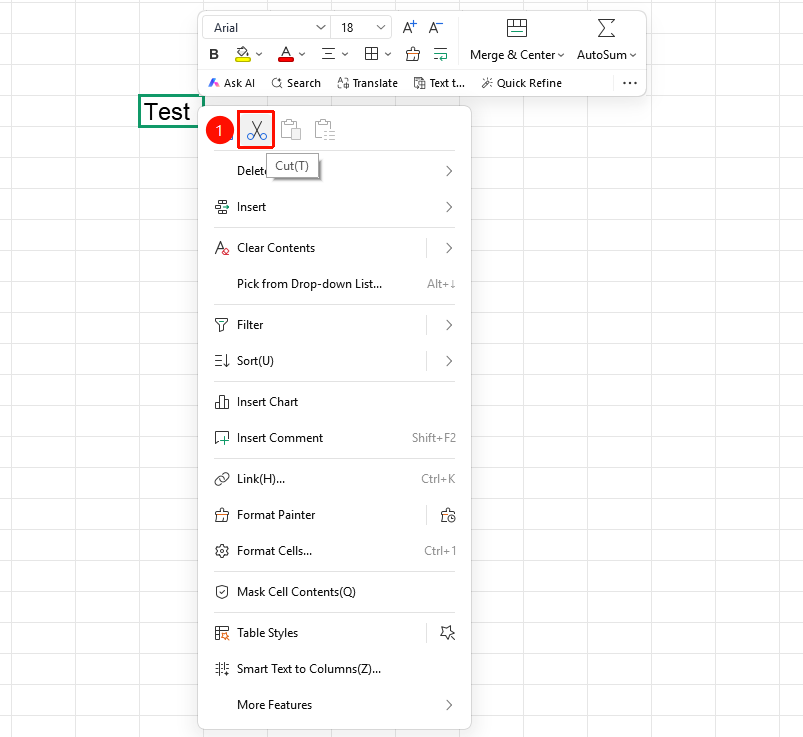Open the fill color dropdown arrow

[259, 54]
